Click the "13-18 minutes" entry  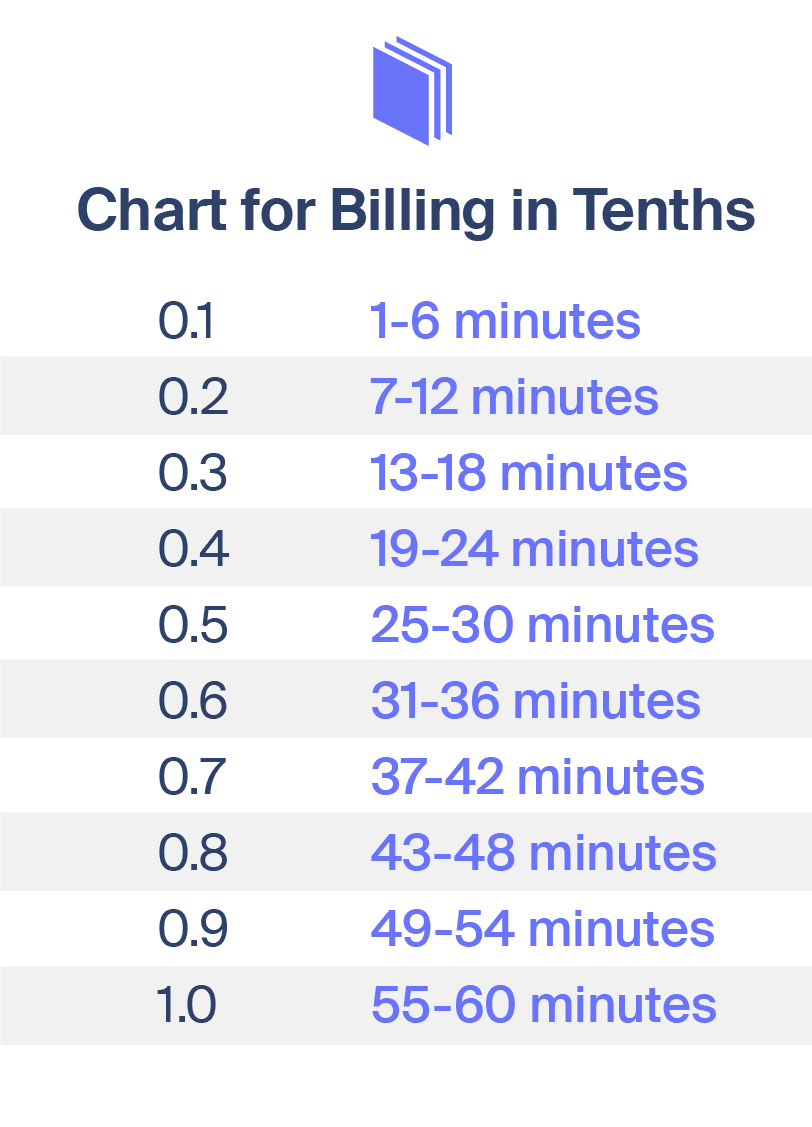point(529,474)
